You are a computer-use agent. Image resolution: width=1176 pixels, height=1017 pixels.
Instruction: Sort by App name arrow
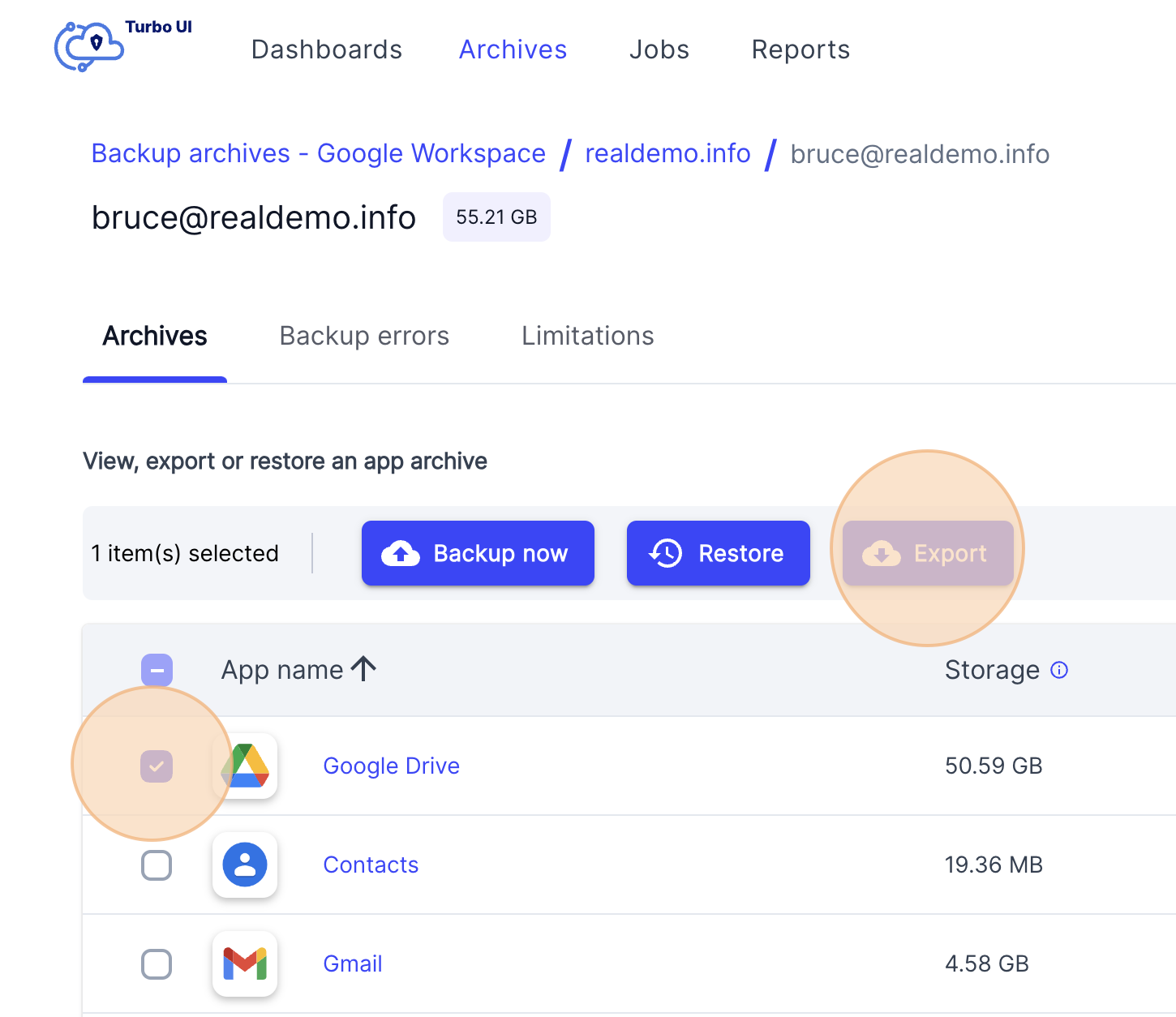[x=364, y=669]
